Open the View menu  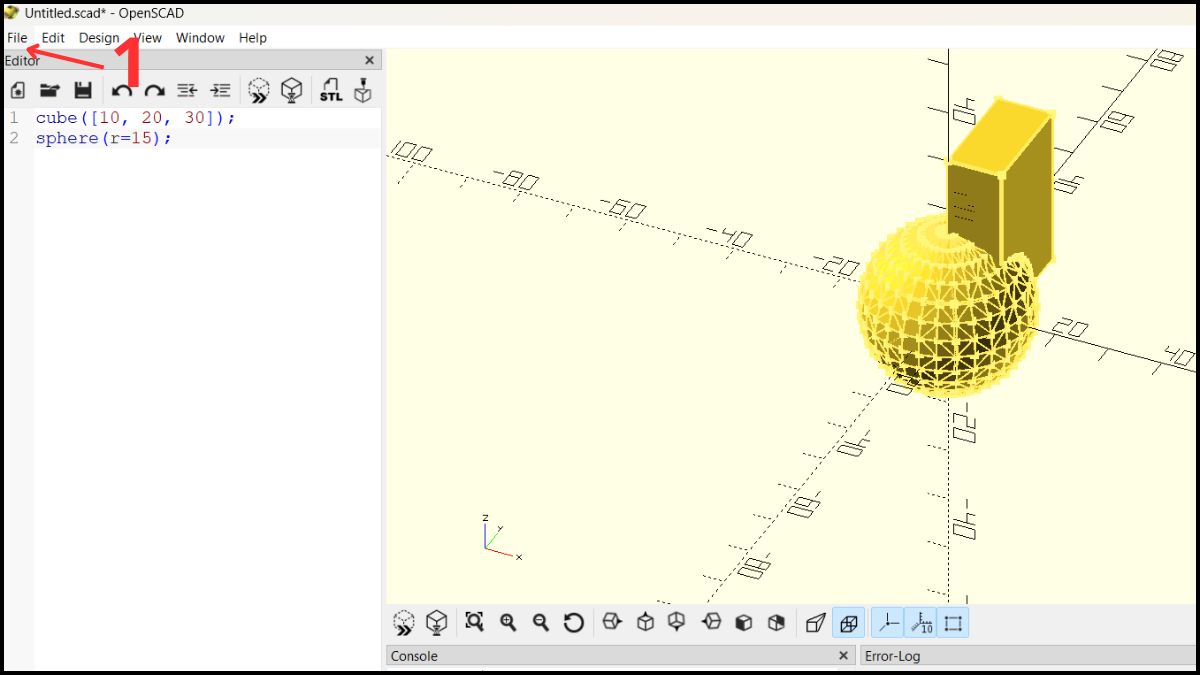147,38
